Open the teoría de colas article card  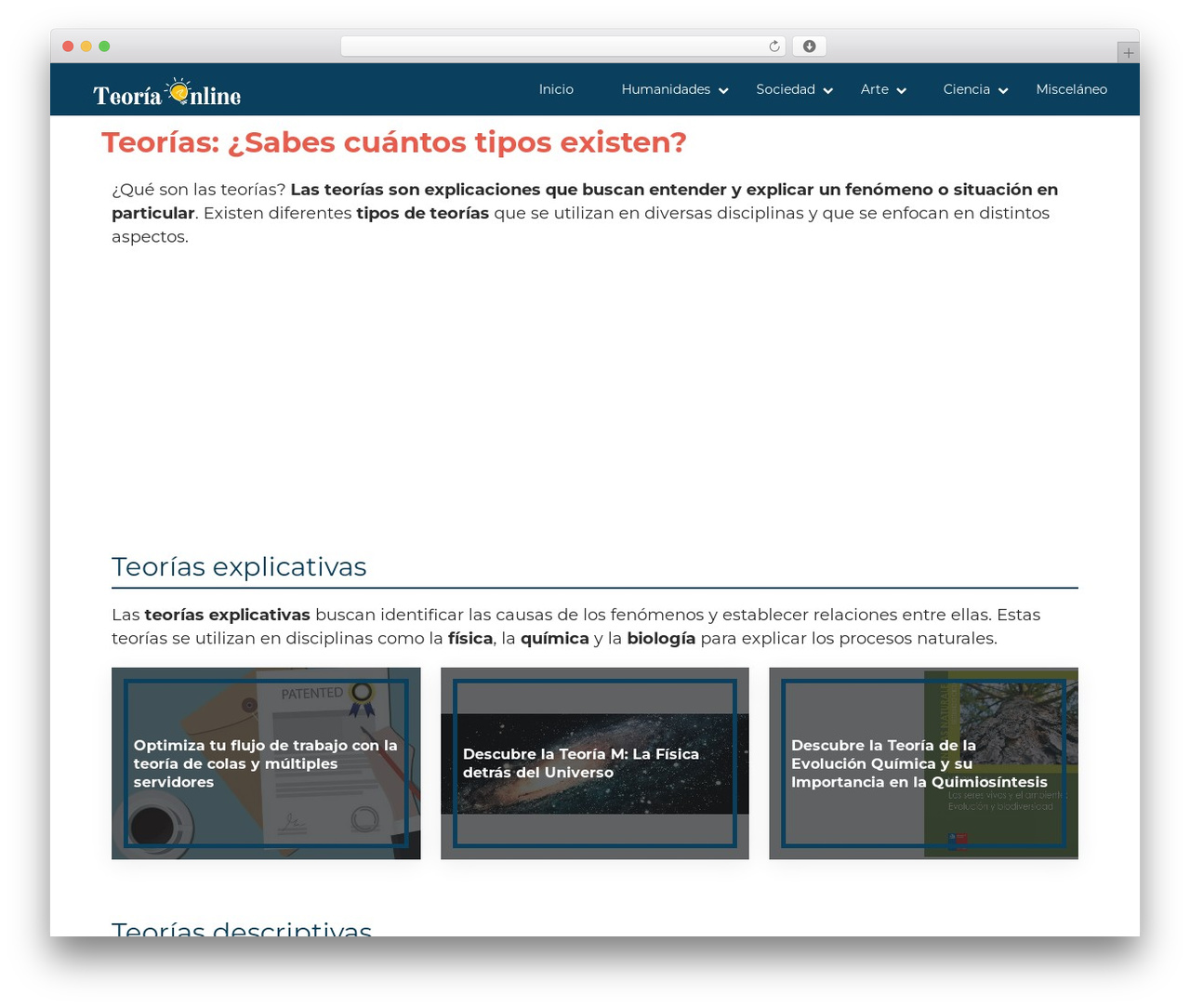click(266, 763)
